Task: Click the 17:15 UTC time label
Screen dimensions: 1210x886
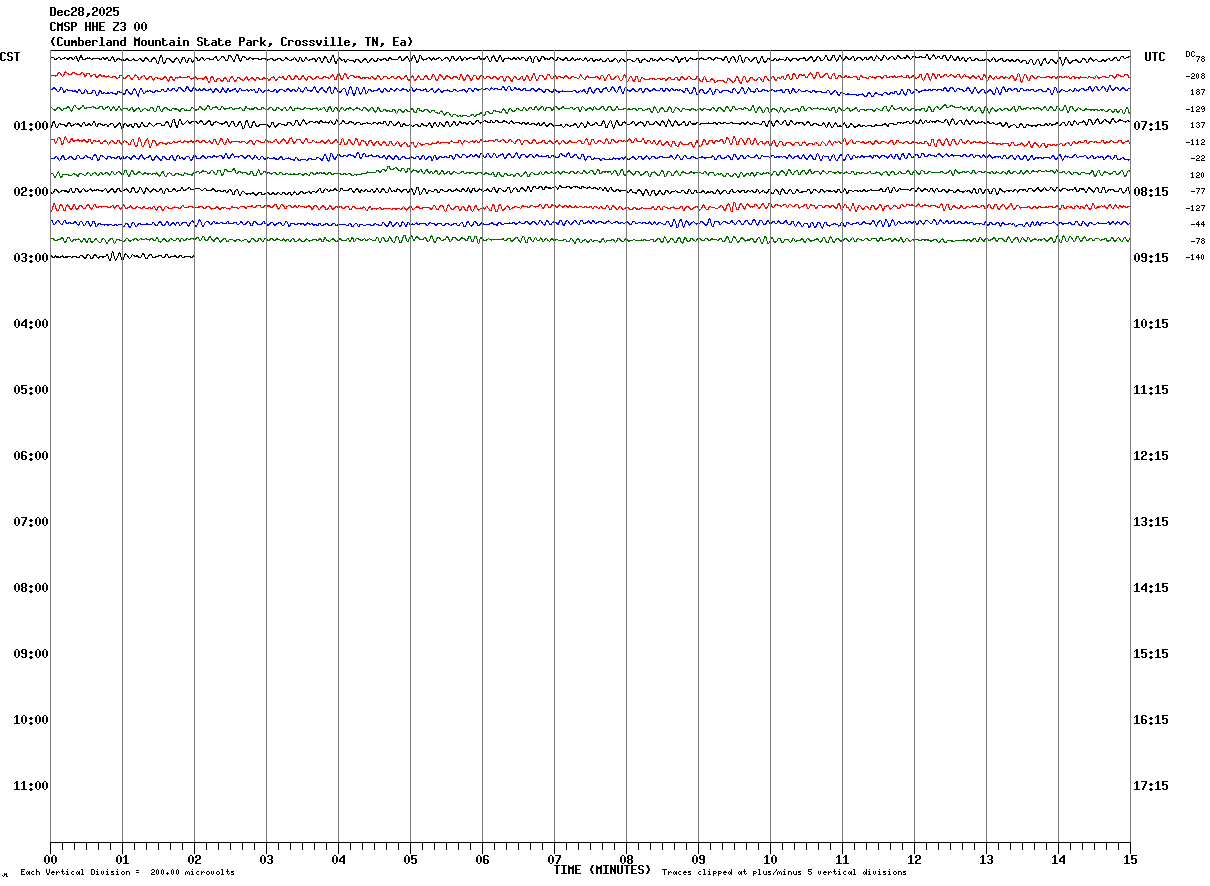Action: (1151, 786)
